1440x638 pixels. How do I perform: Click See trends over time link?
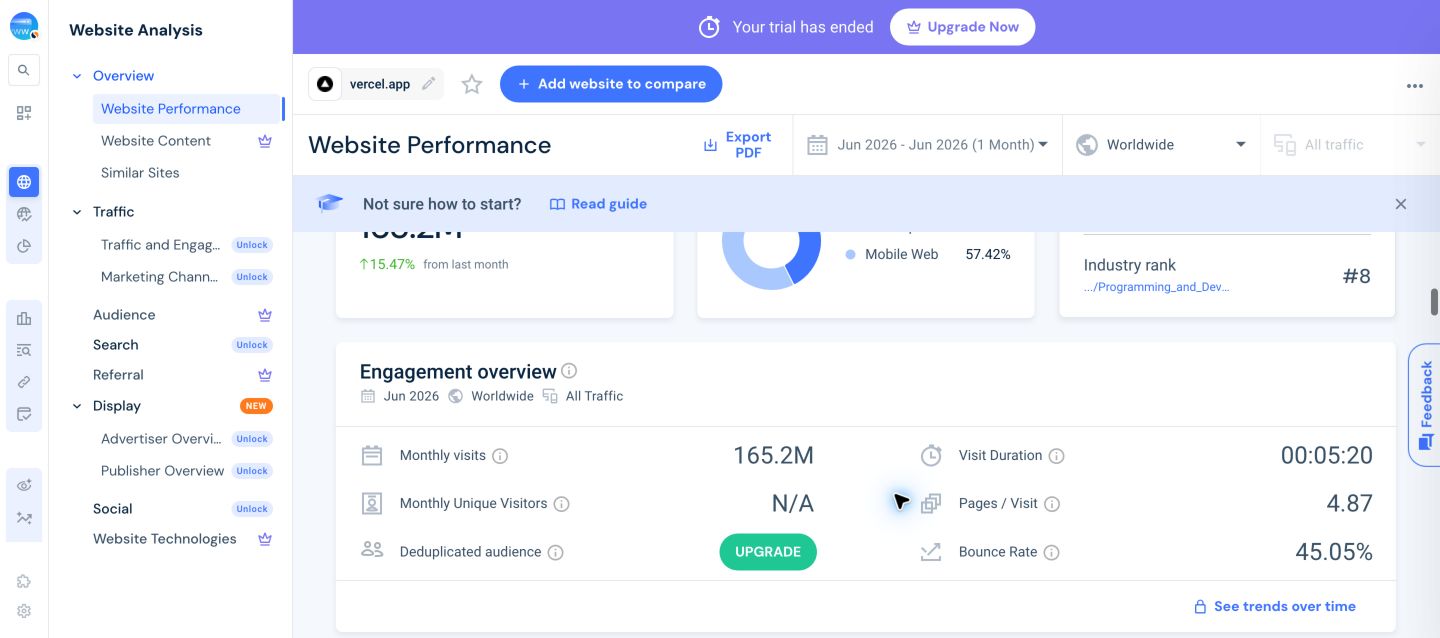(1275, 607)
